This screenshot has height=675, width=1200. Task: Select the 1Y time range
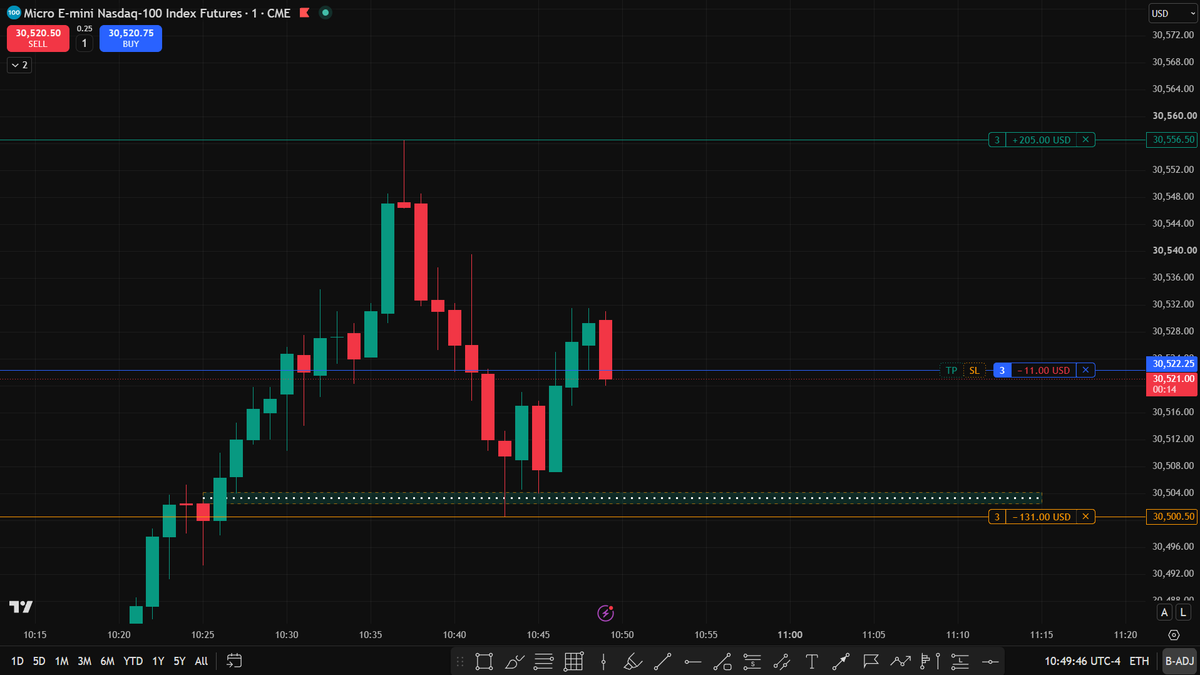[x=158, y=661]
